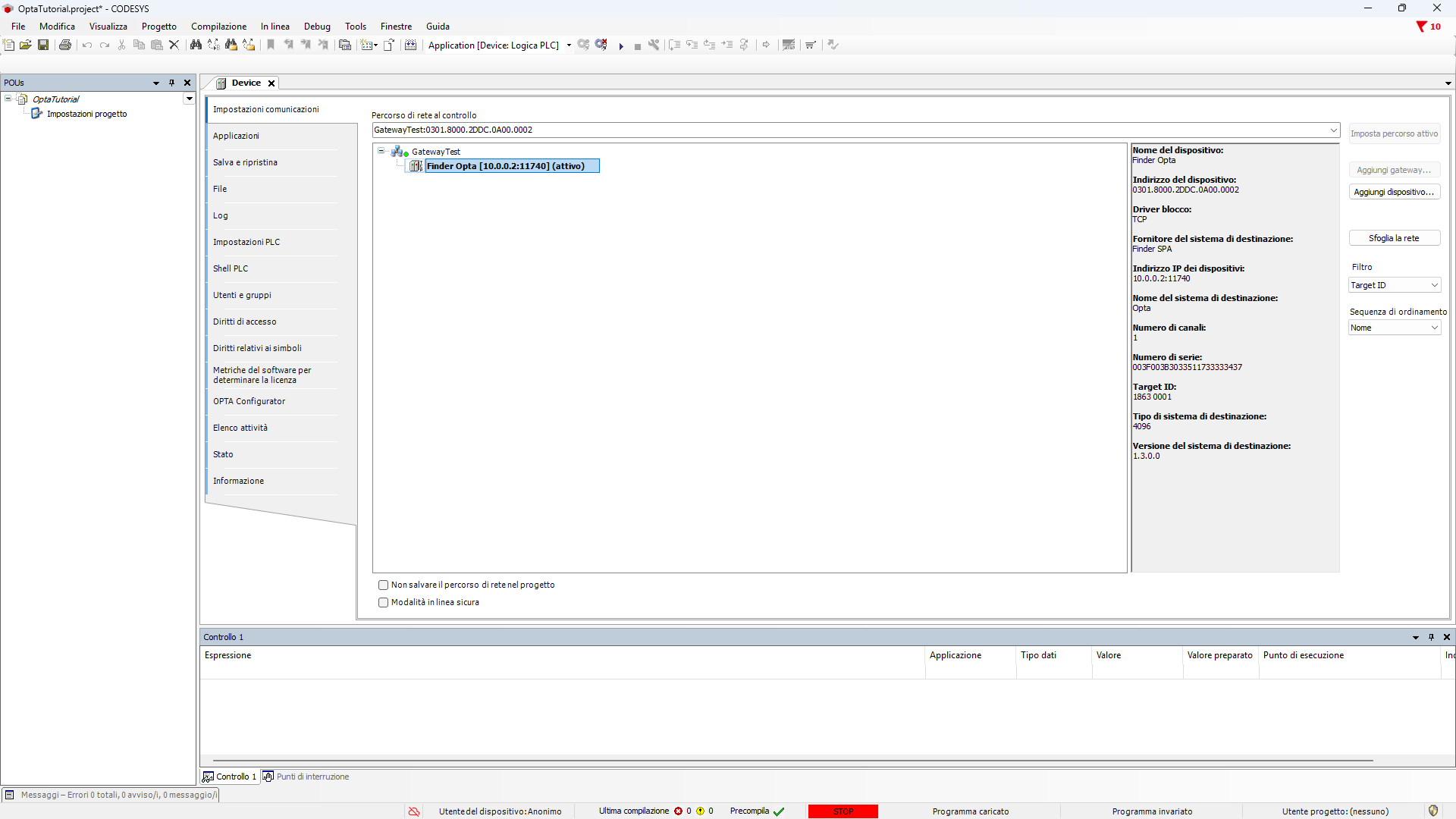Click the Sfoglia la rete button
The image size is (1456, 819).
pyautogui.click(x=1394, y=238)
